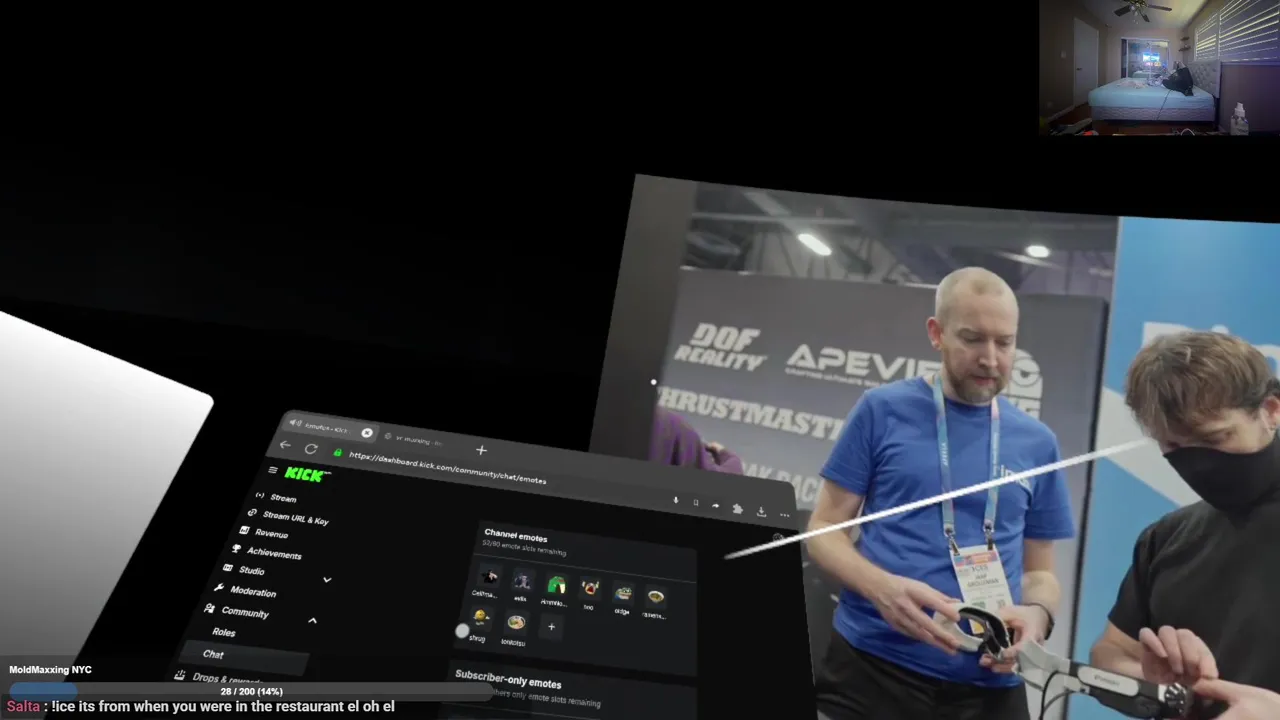Click the Salta chat message at bottom

201,707
